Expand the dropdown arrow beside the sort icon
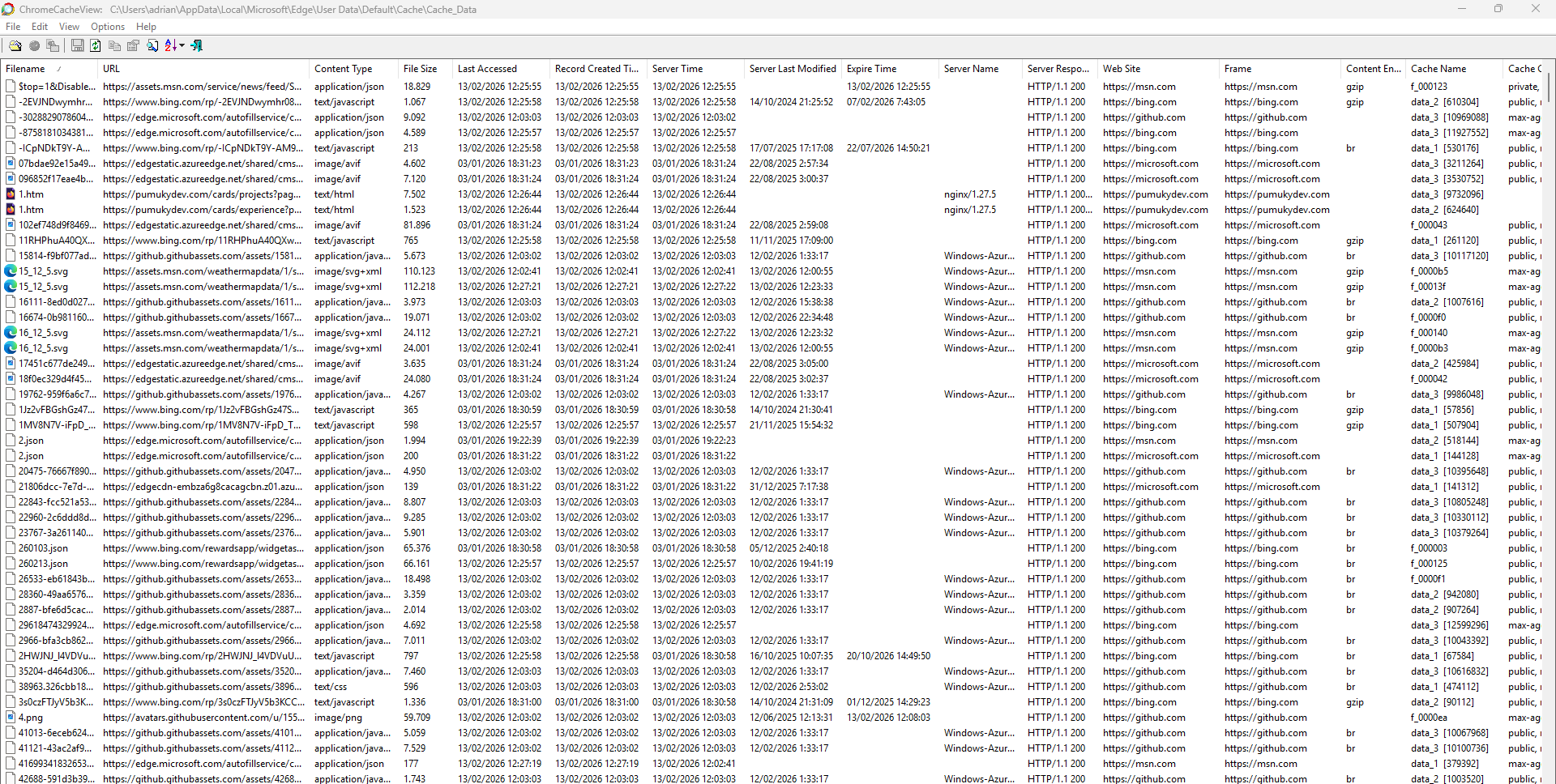The width and height of the screenshot is (1556, 784). coord(182,46)
